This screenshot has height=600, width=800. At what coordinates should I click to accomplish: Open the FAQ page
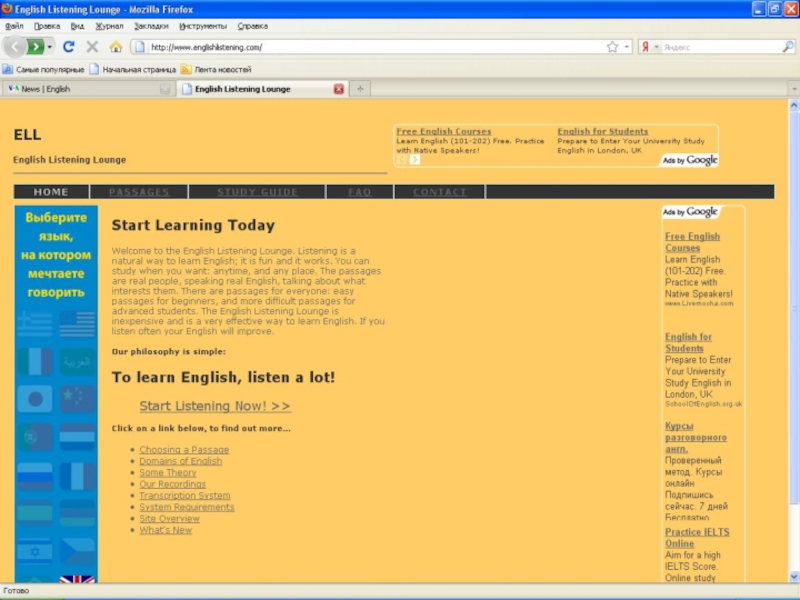[360, 192]
